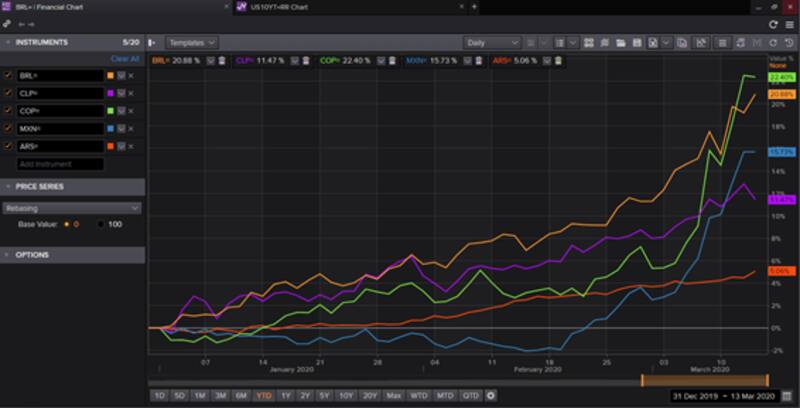The height and width of the screenshot is (408, 800).
Task: Remove MXN= instrument with its X icon
Action: pos(130,129)
